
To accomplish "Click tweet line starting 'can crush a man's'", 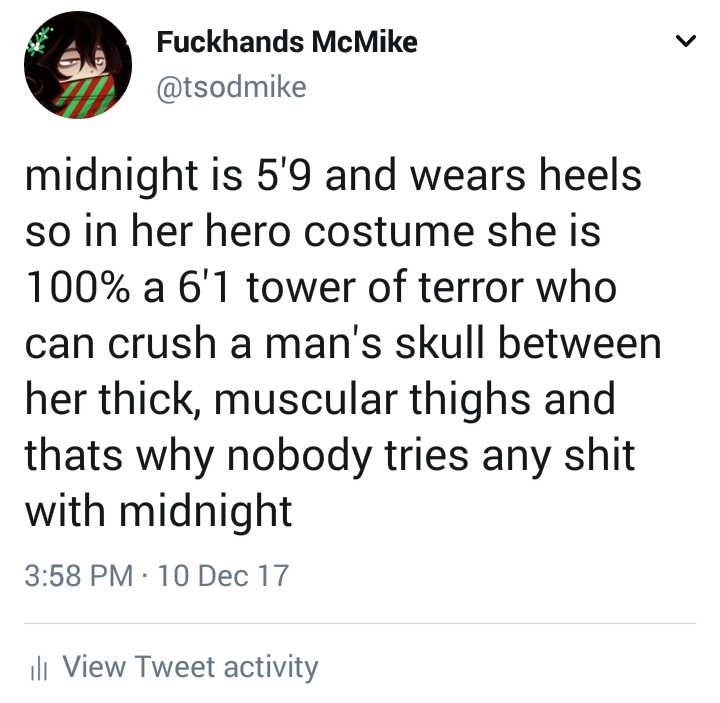I will 343,343.
